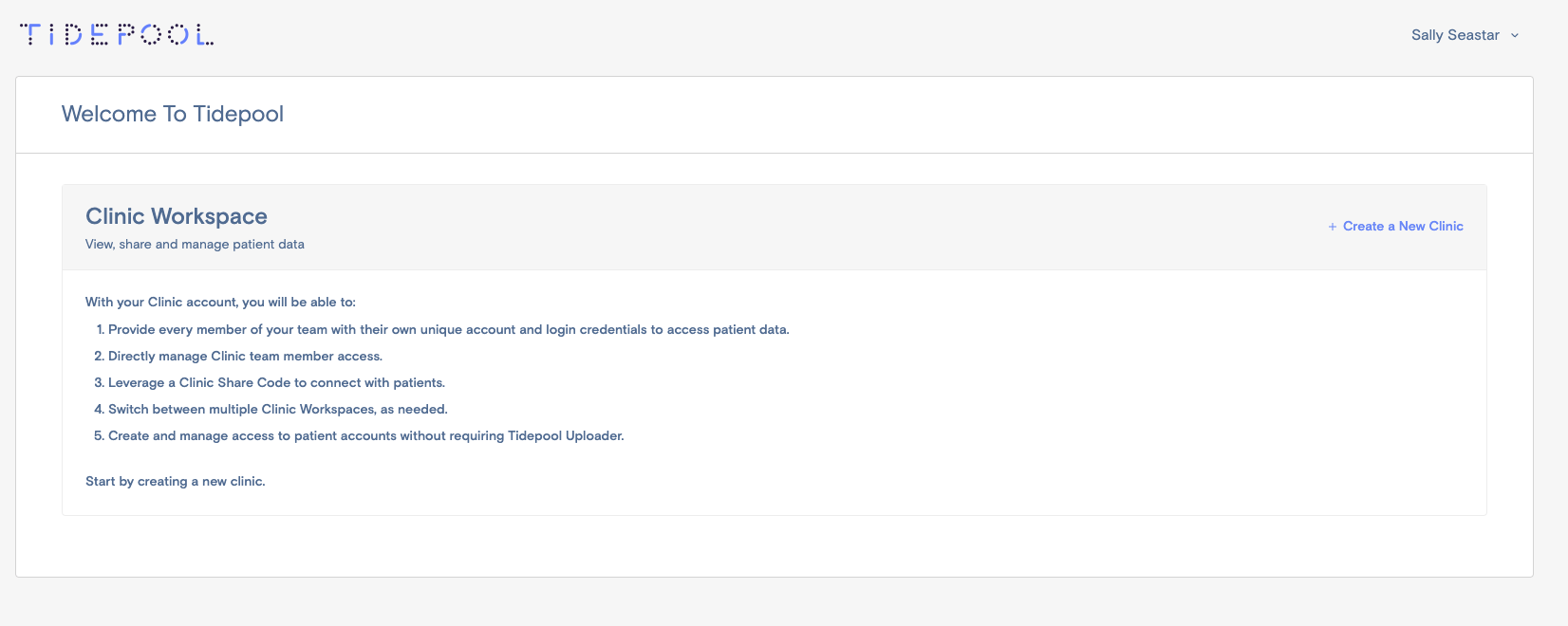Screen dimensions: 1568x626
Task: Click the plus icon beside Create a New Clinic
Action: [x=1333, y=227]
